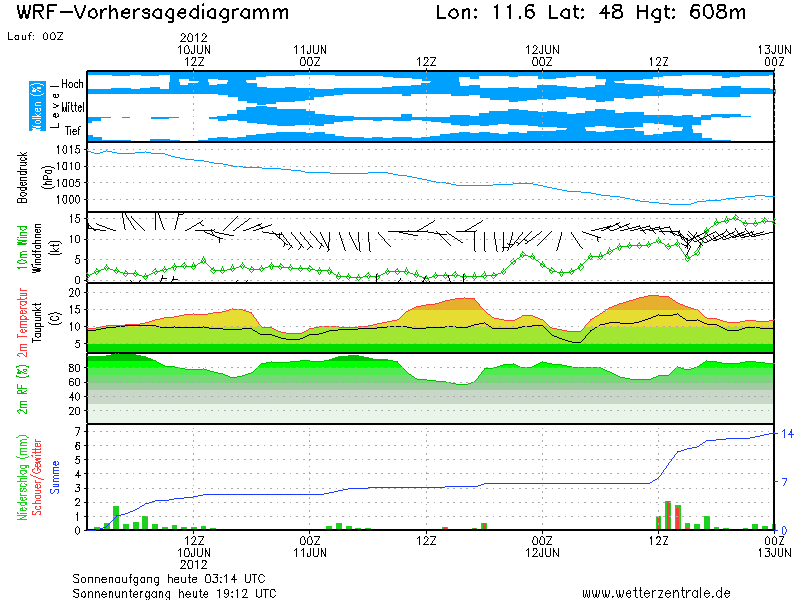Select the 2m RF (%) axis label

tap(23, 389)
